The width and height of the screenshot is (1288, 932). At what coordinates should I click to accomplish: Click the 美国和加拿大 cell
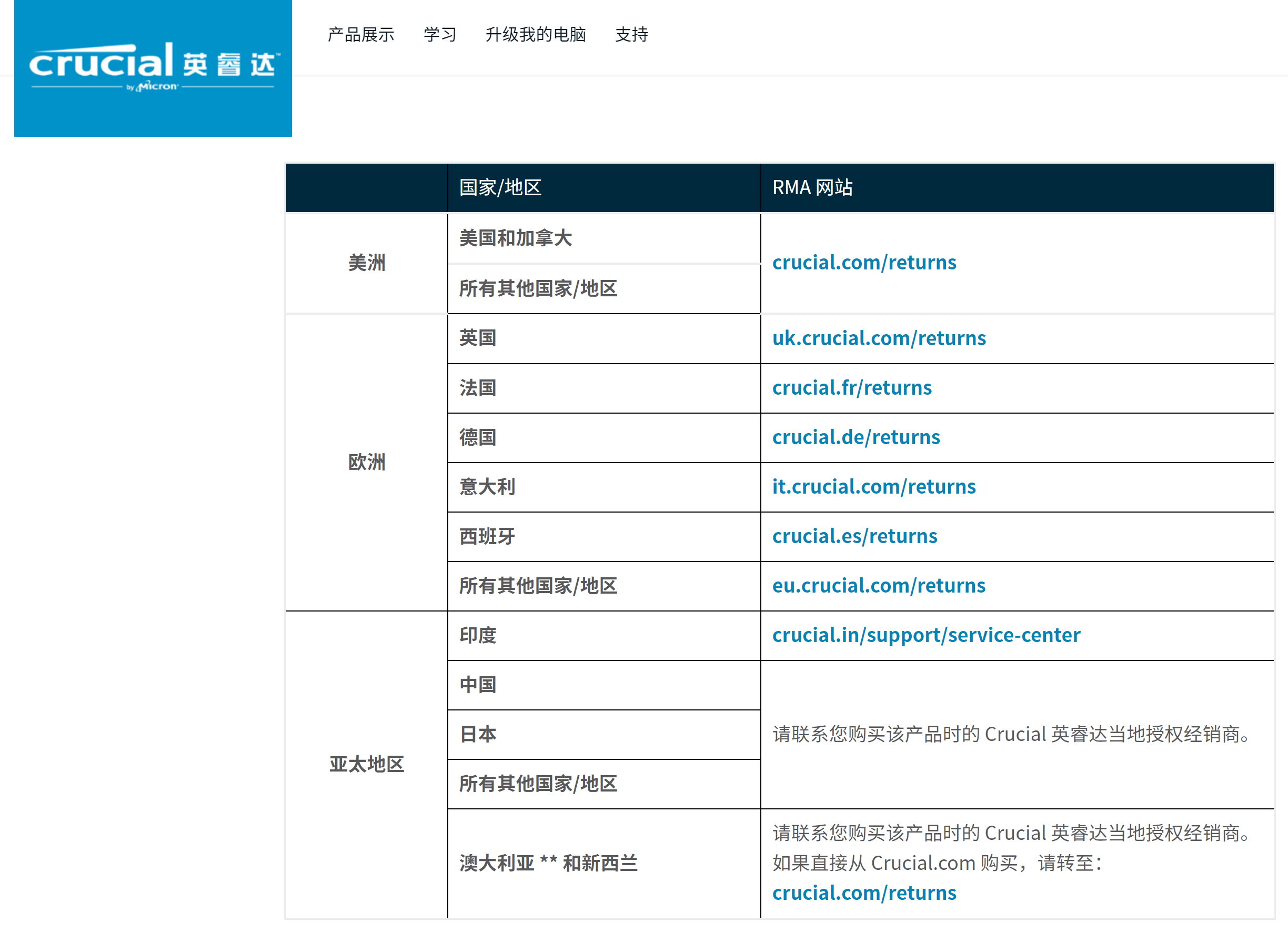[x=604, y=238]
